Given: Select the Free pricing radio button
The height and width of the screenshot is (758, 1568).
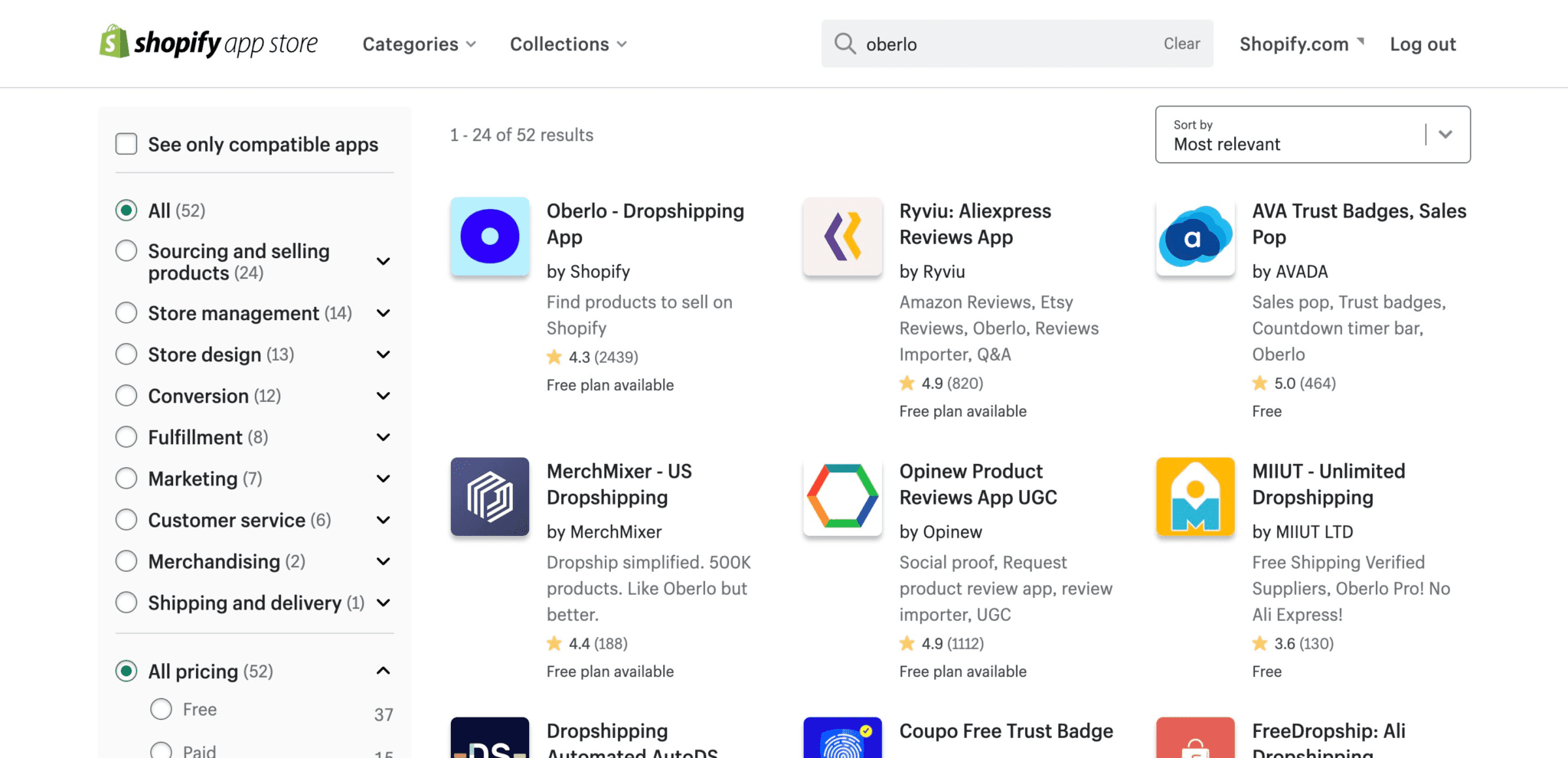Looking at the screenshot, I should click(x=161, y=709).
